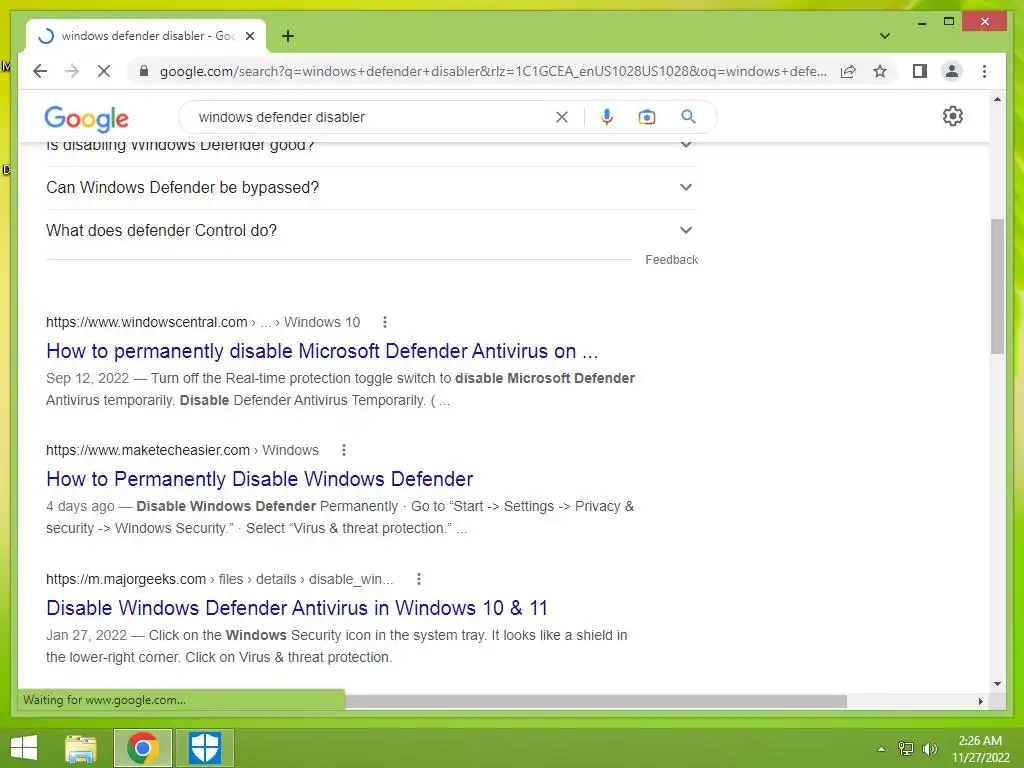This screenshot has width=1024, height=768.
Task: Open Windows Defender shield in taskbar
Action: click(x=204, y=748)
